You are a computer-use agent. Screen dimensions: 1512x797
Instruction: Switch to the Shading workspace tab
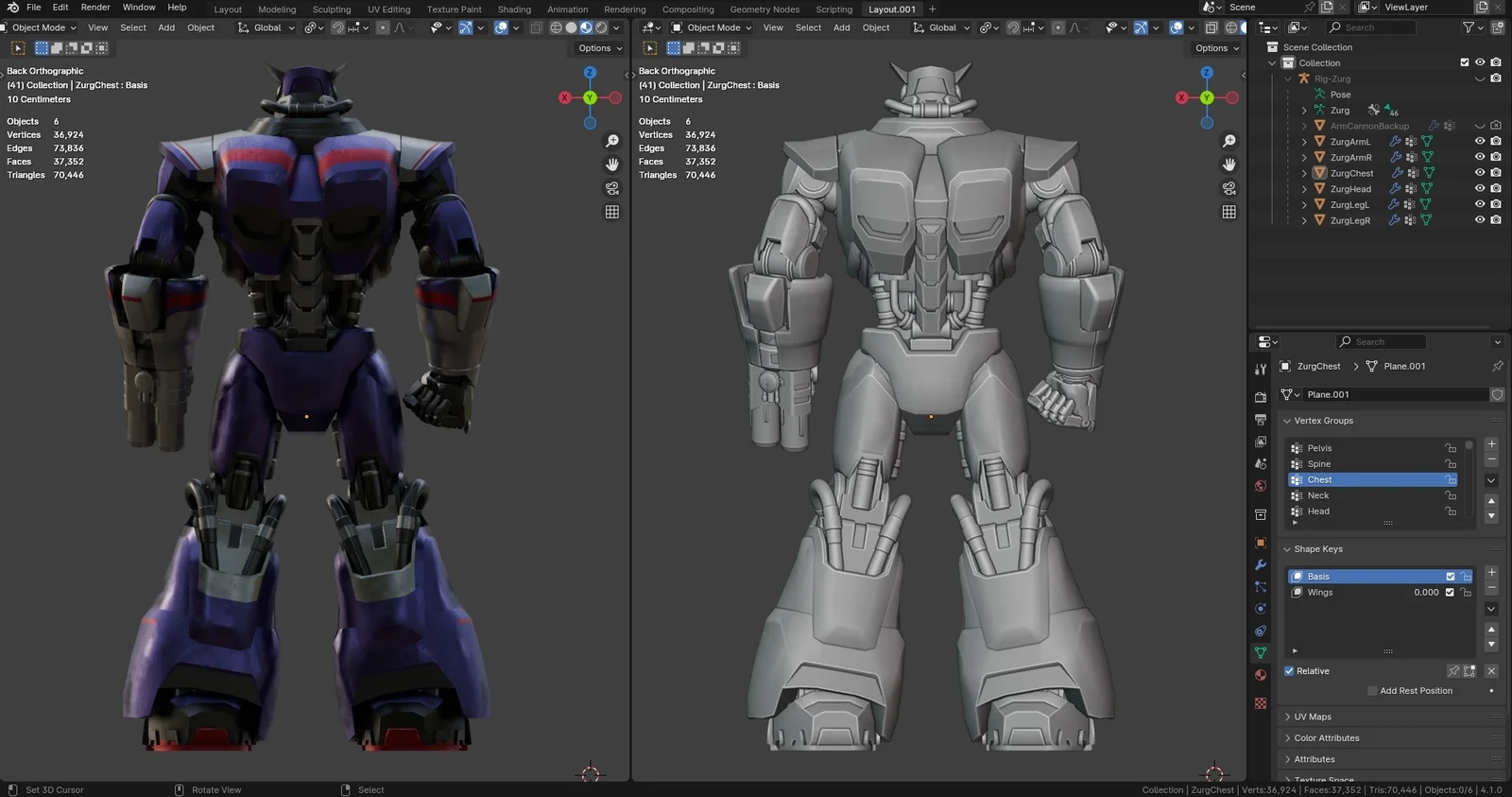pos(515,9)
